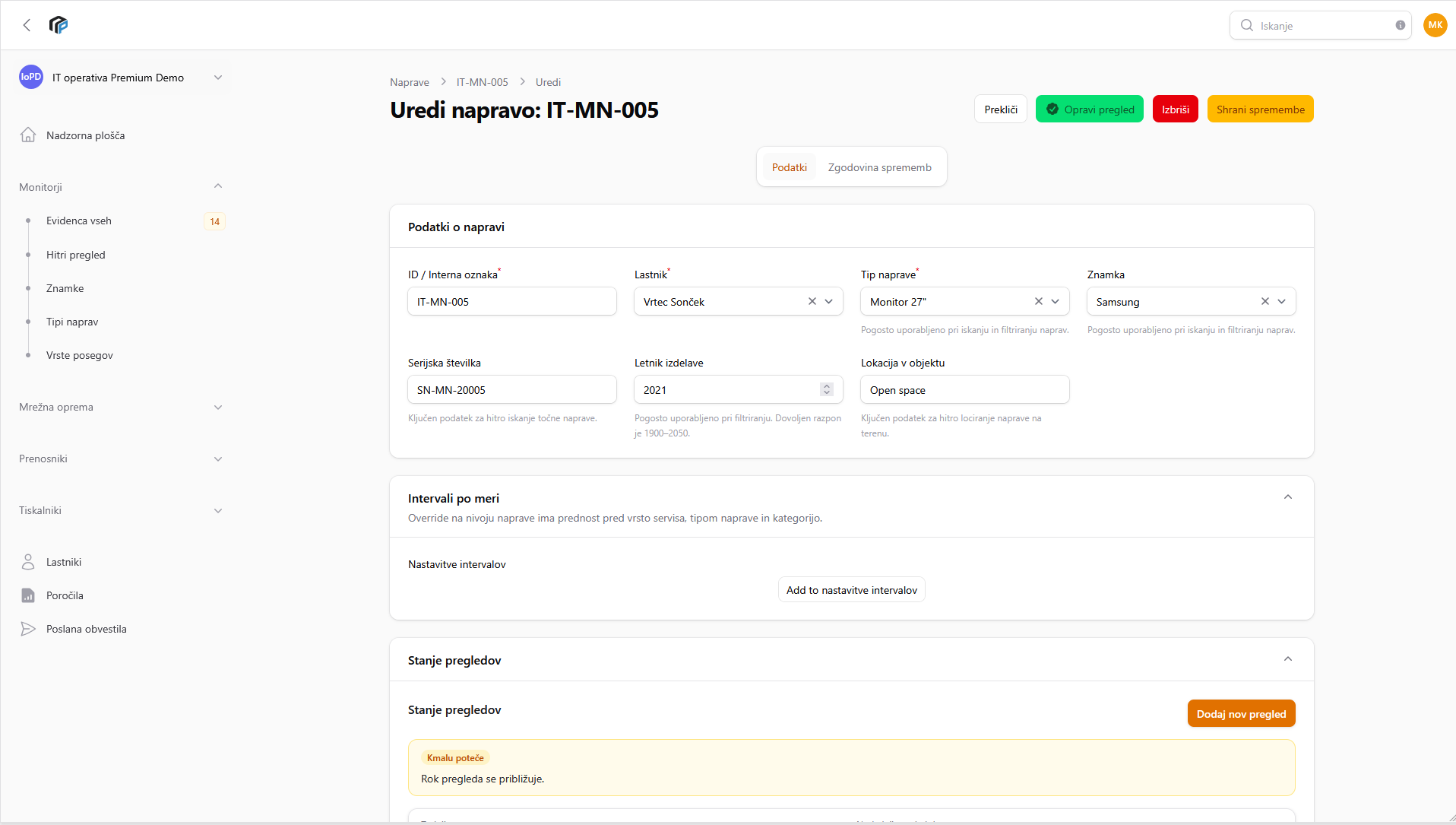Click the back arrow icon in header
The height and width of the screenshot is (825, 1456).
pos(27,25)
